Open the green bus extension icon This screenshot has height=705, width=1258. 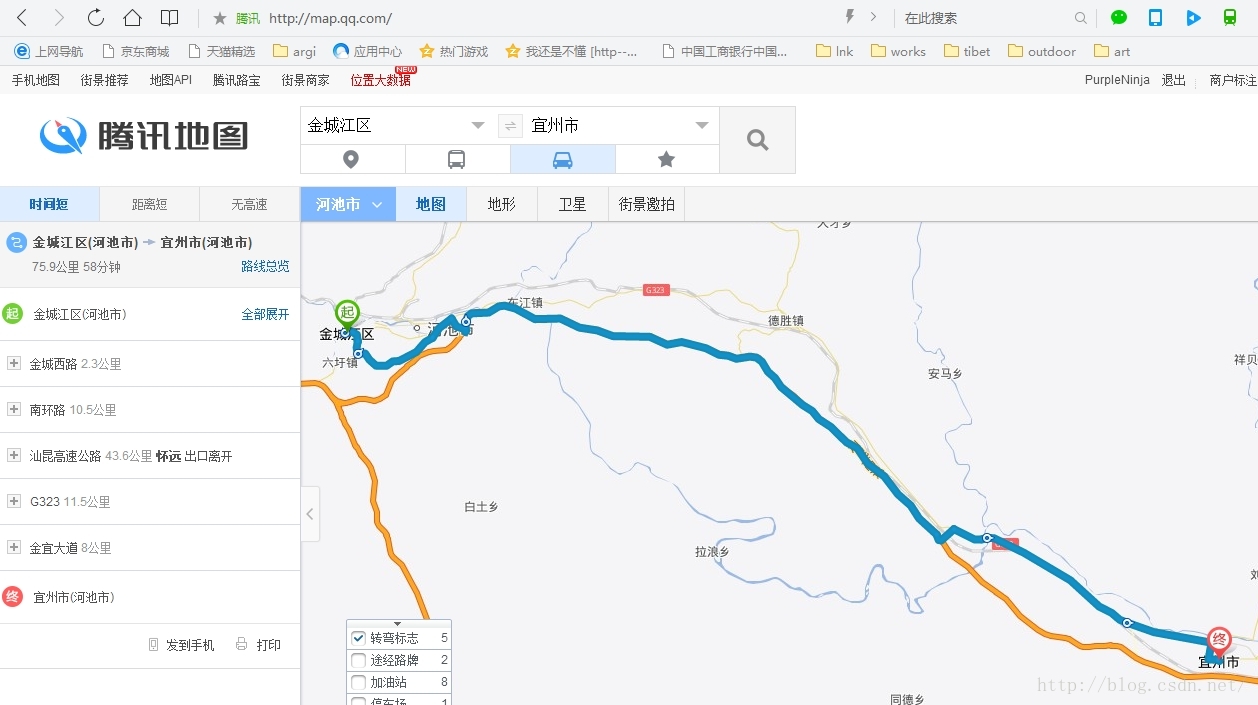tap(1230, 18)
